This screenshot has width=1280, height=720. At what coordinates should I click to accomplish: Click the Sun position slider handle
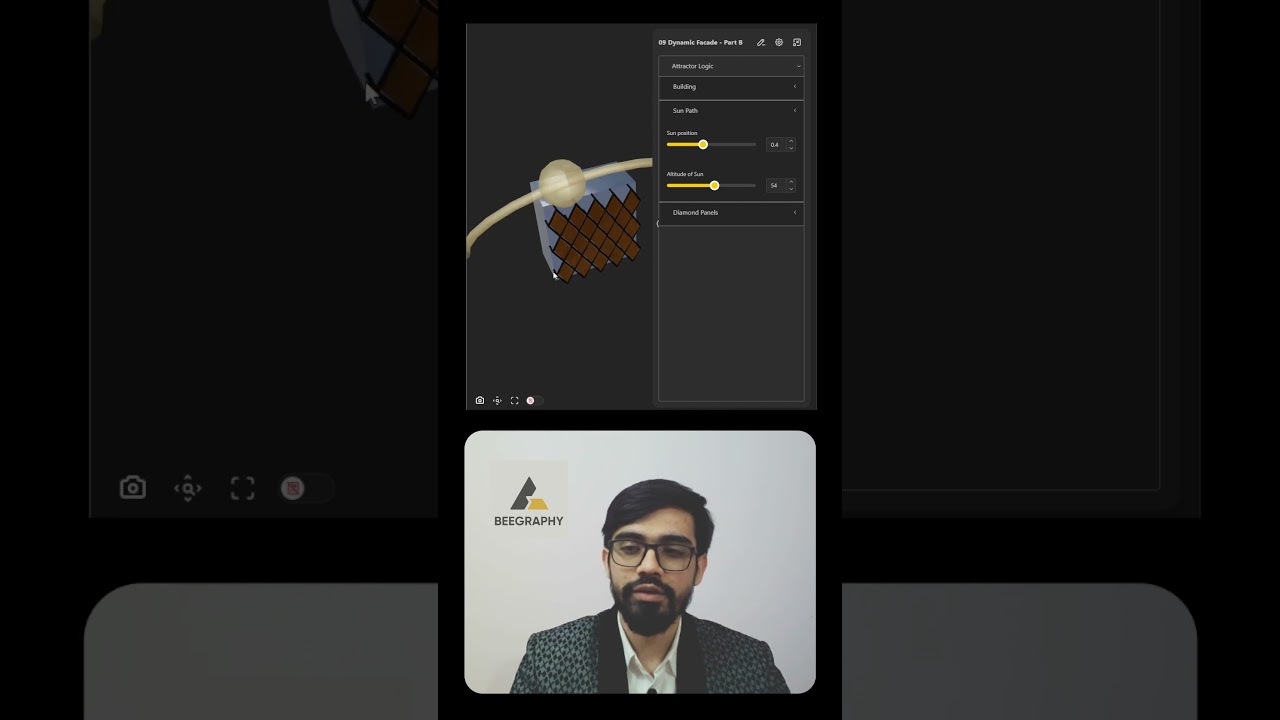point(703,145)
